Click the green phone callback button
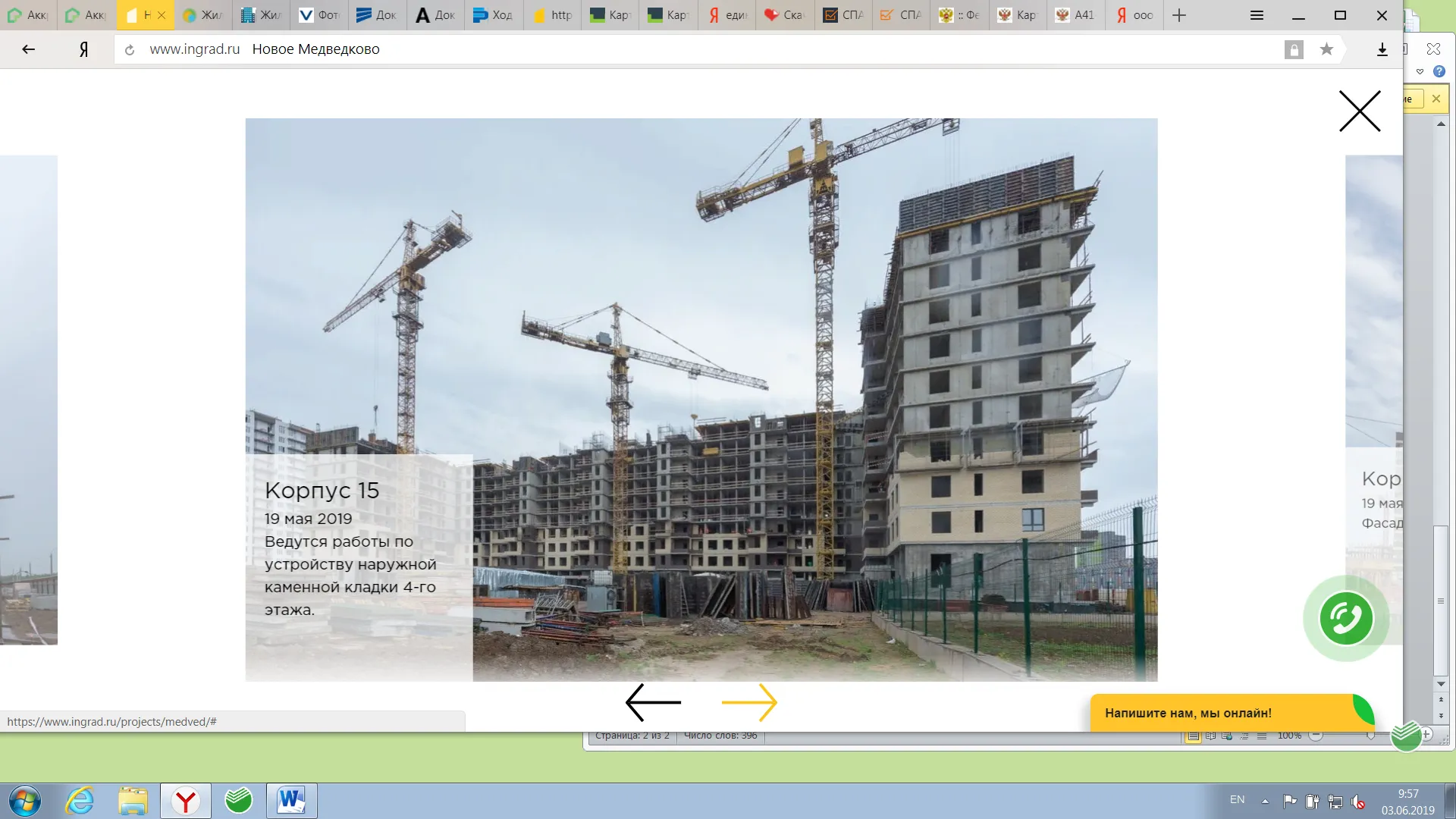Viewport: 1456px width, 819px height. click(1346, 618)
